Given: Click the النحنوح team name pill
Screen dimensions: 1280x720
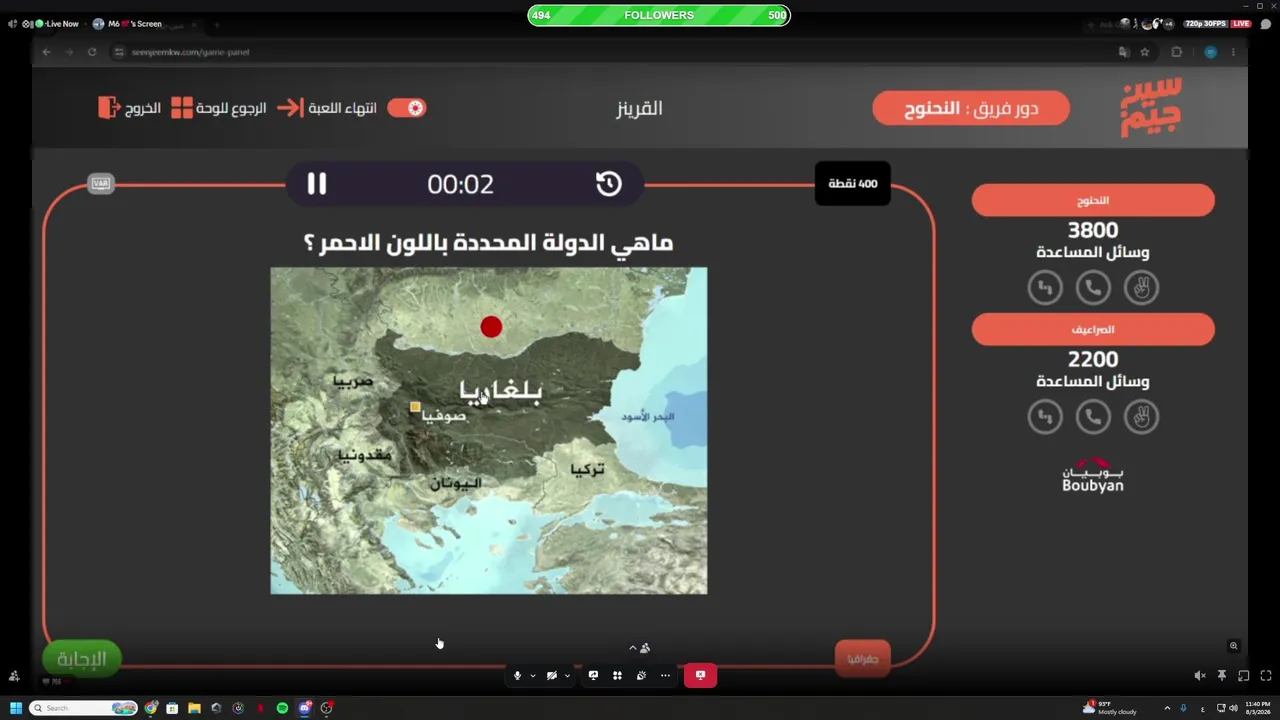Looking at the screenshot, I should (x=1093, y=200).
